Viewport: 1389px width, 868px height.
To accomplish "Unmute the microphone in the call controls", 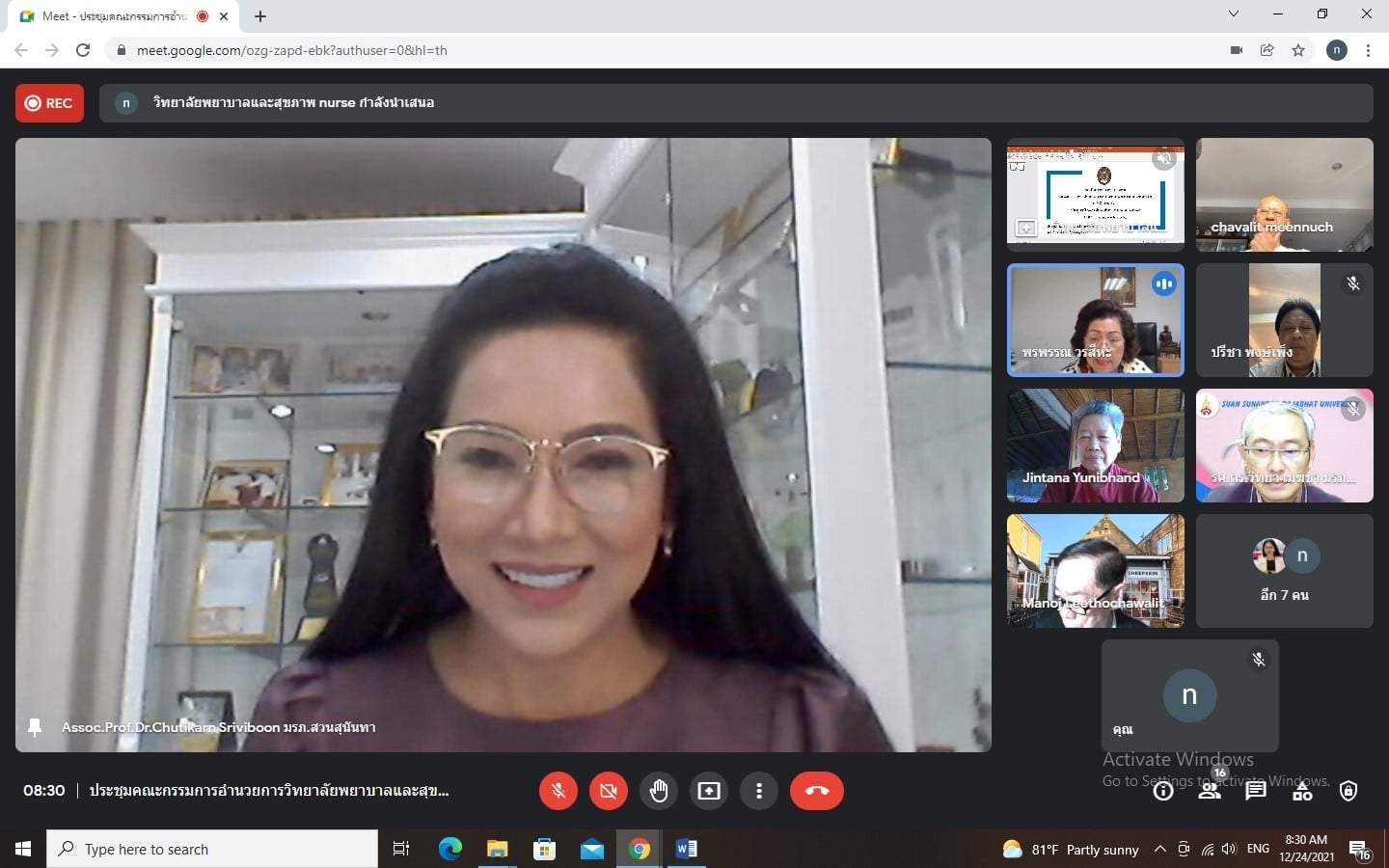I will (558, 791).
